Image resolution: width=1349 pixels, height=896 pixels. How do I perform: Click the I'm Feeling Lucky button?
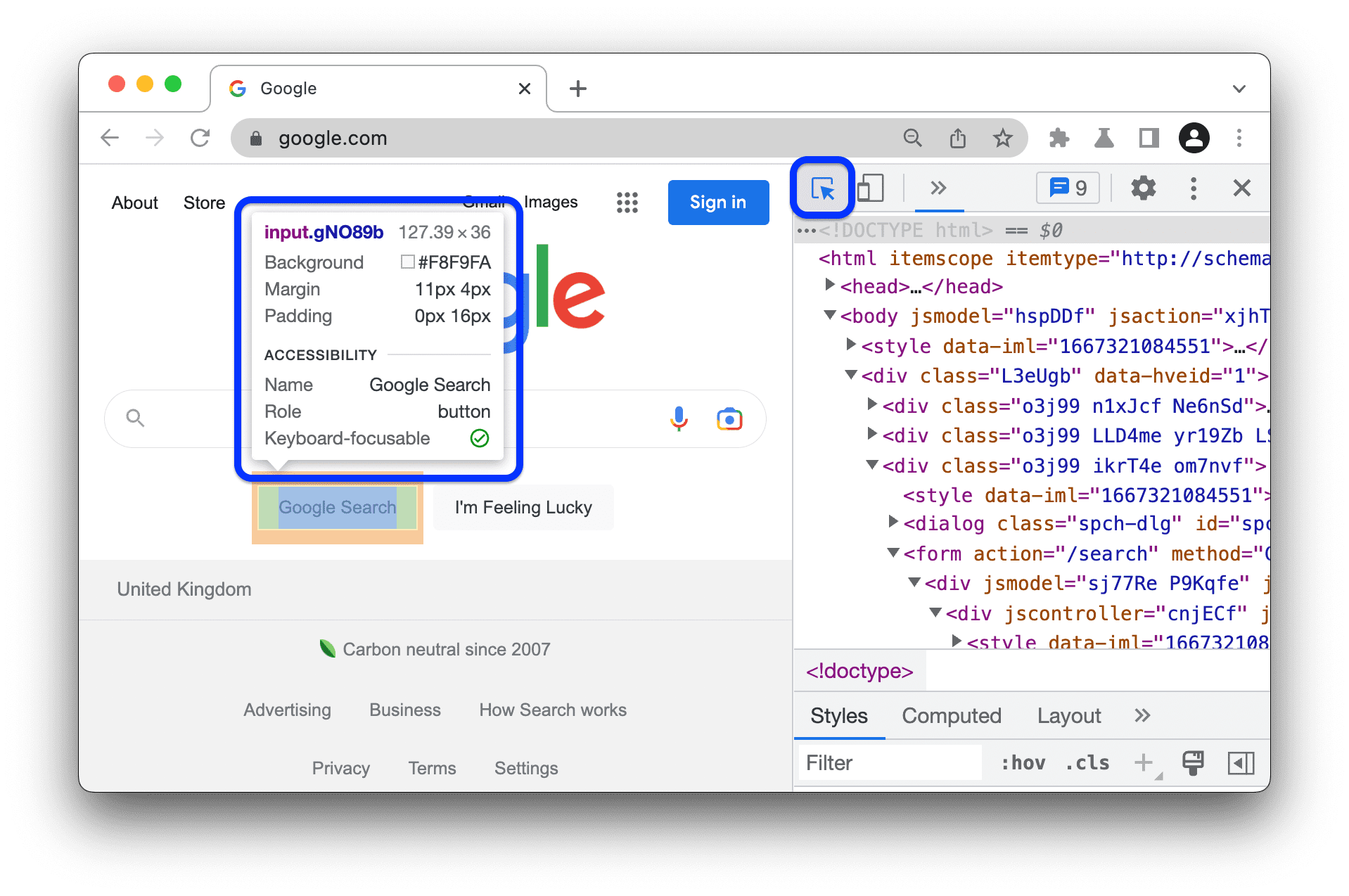pyautogui.click(x=523, y=507)
